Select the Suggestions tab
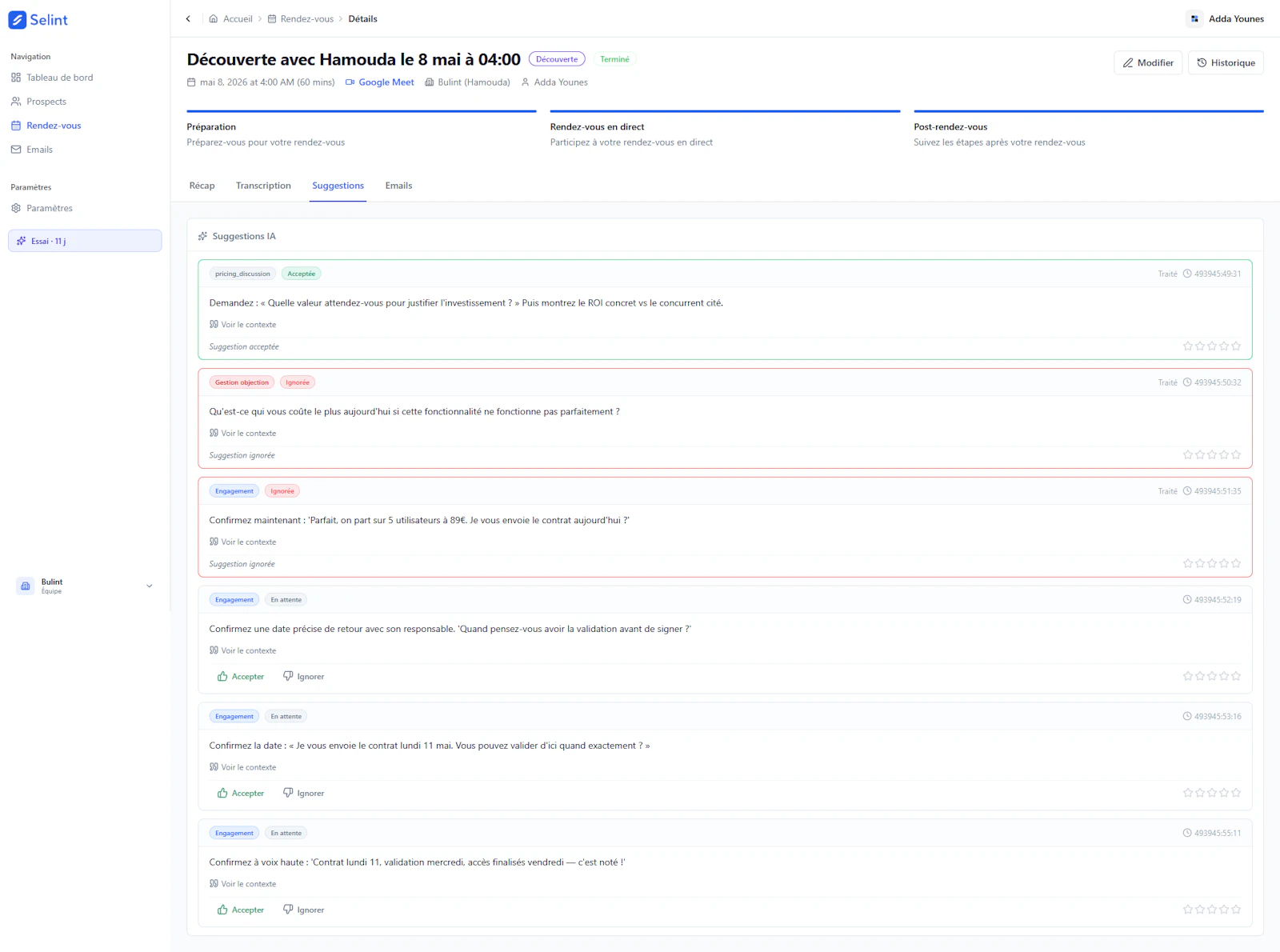The image size is (1280, 952). click(338, 186)
